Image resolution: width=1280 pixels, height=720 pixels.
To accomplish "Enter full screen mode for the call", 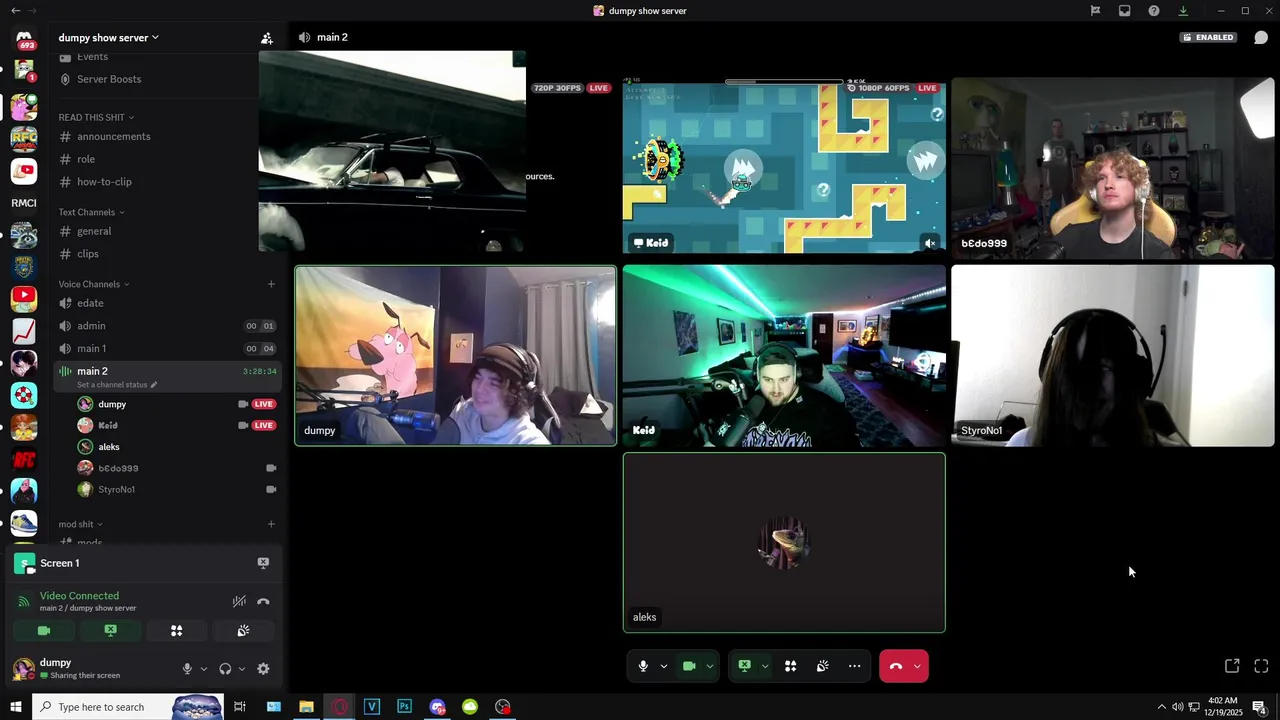I will [x=1261, y=666].
